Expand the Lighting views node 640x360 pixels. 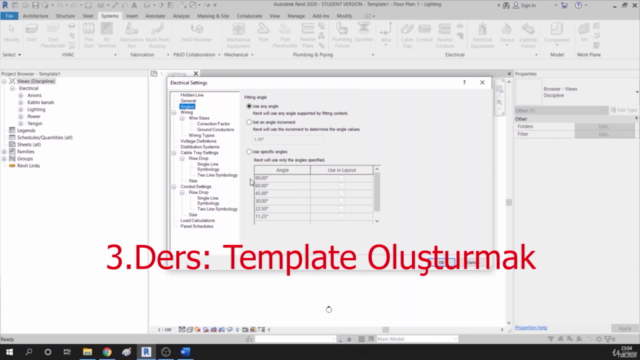(x=21, y=109)
